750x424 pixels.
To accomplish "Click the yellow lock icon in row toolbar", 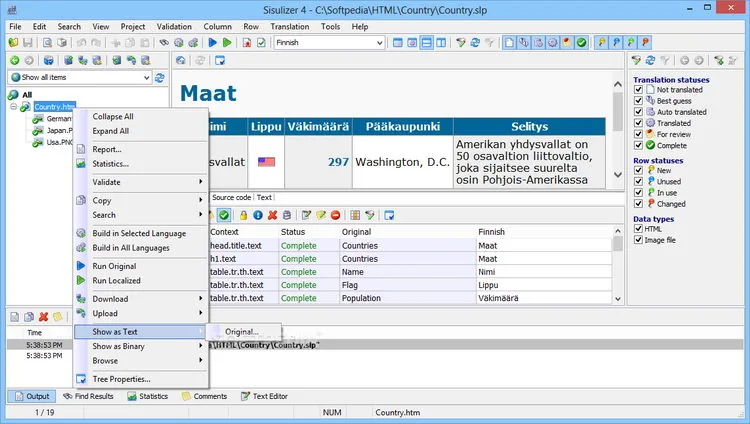I will coord(243,215).
